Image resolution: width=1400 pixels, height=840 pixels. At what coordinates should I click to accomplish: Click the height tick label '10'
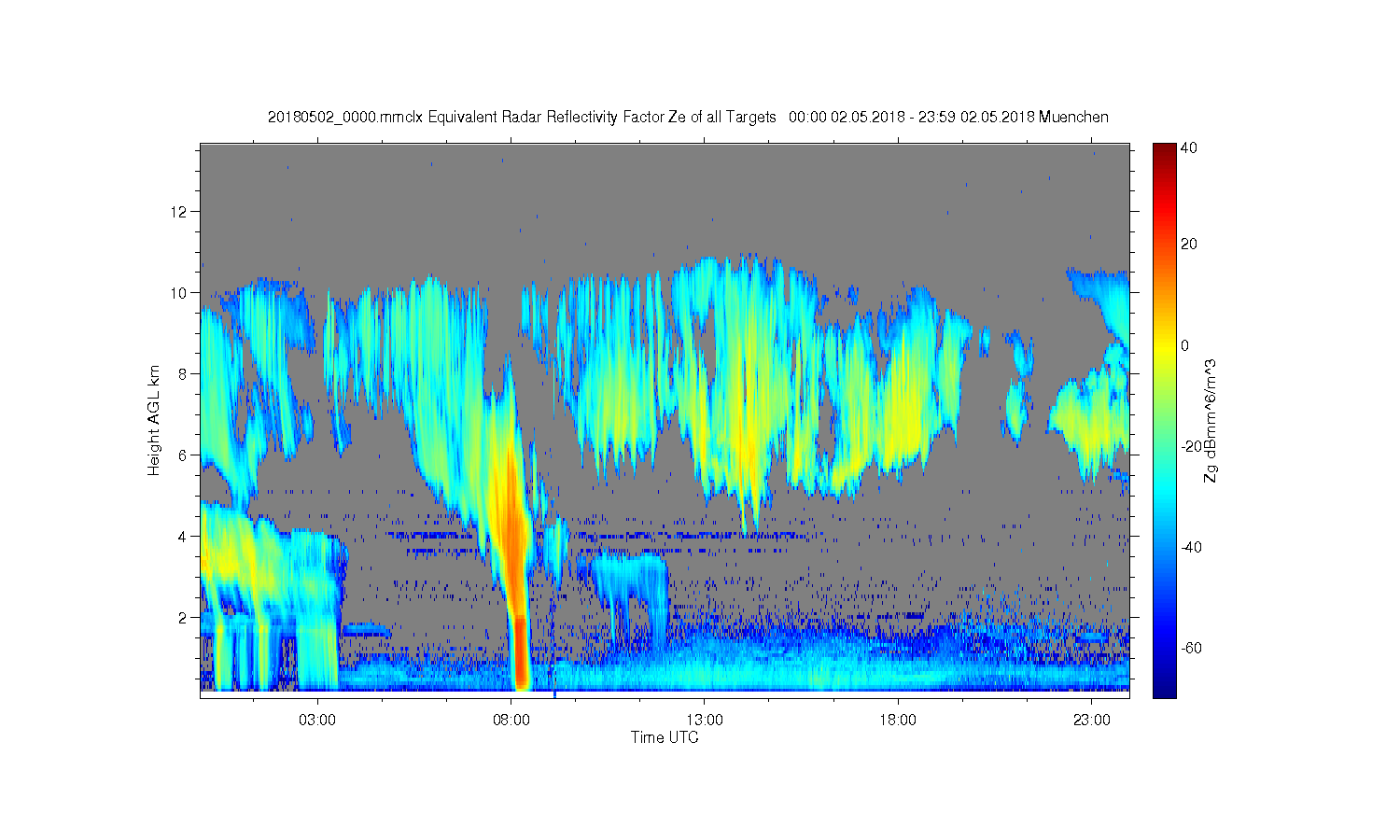[177, 293]
